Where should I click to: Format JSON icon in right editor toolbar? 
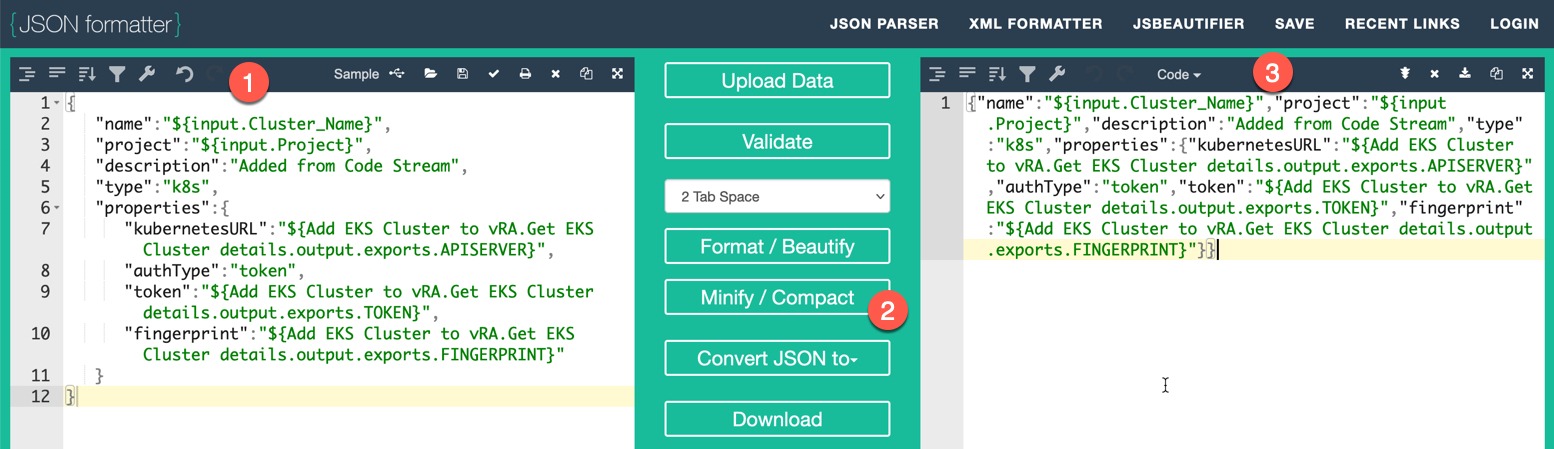point(937,73)
